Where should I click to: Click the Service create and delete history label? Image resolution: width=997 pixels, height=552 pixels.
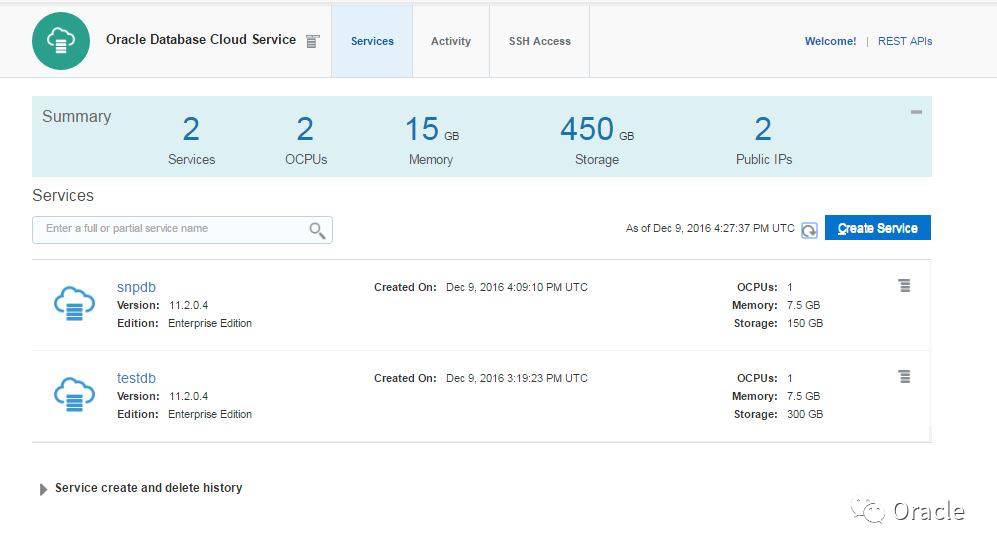point(148,488)
